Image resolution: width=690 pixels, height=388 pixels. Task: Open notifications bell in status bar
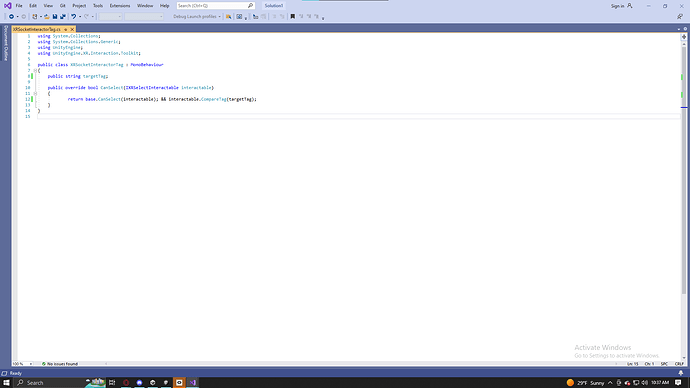tap(681, 373)
